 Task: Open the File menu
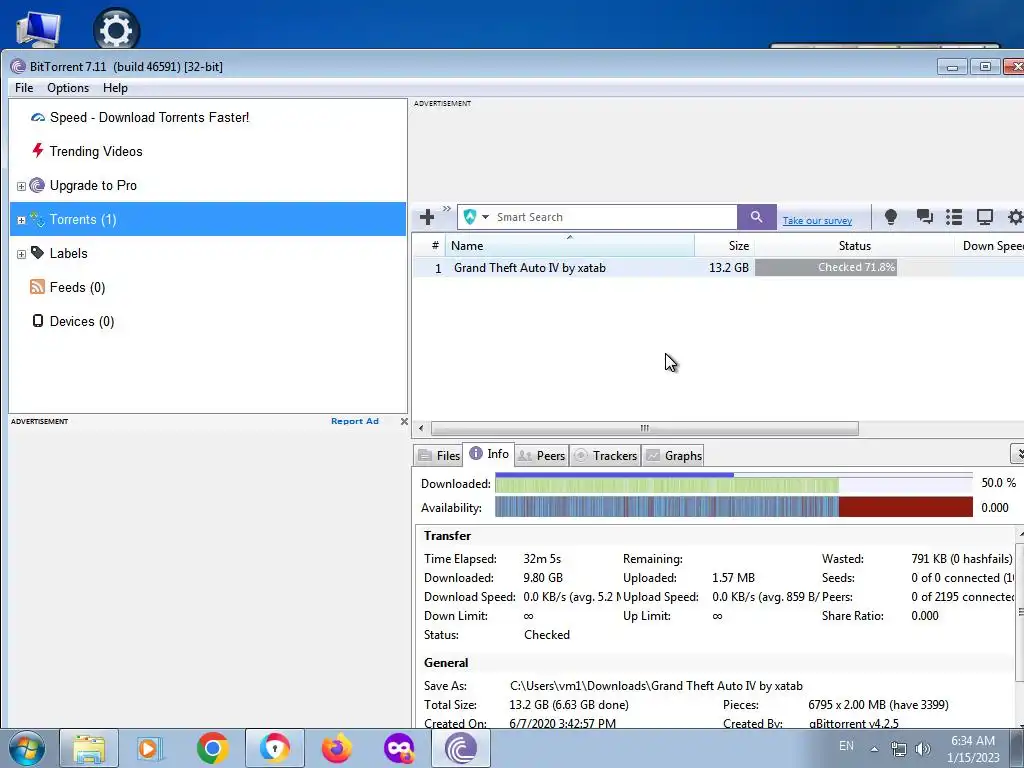pos(24,88)
